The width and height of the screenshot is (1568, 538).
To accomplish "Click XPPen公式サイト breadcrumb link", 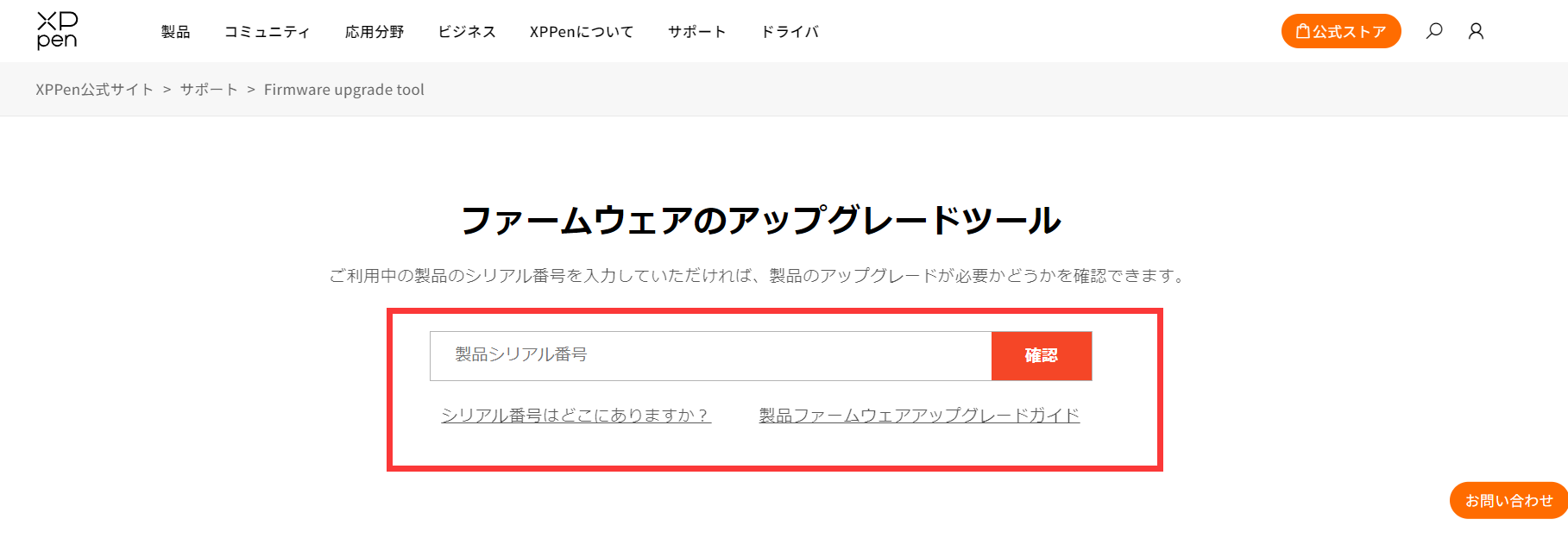I will click(95, 90).
